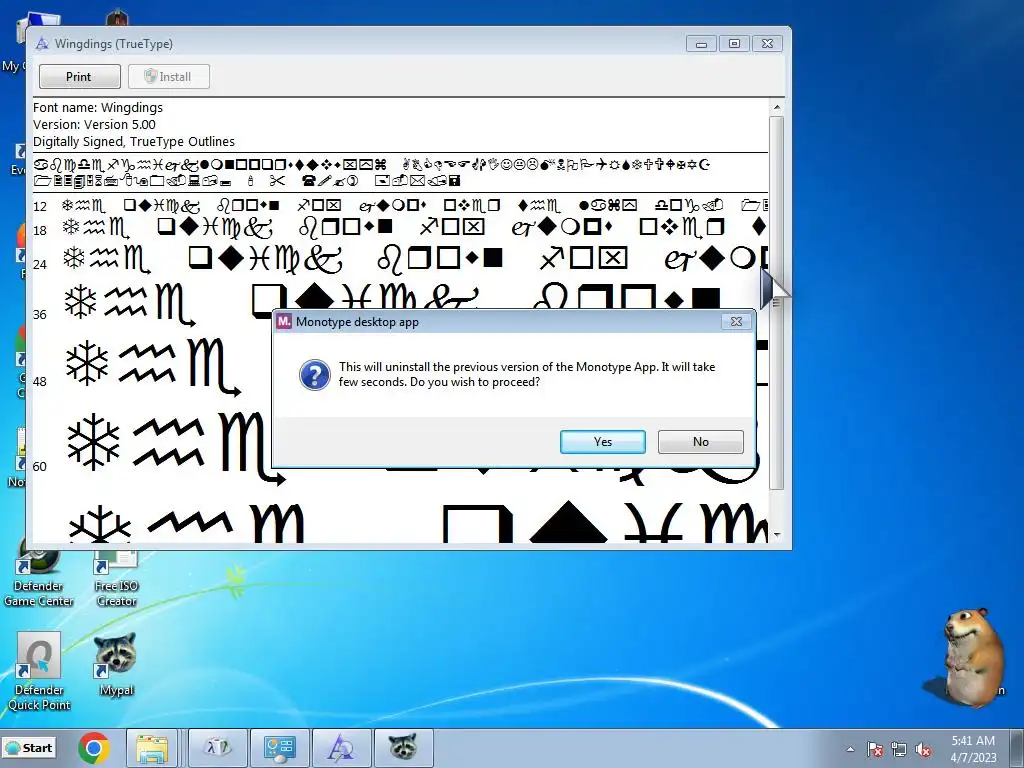The image size is (1024, 768).
Task: Close the Wingdings font viewer window
Action: pyautogui.click(x=767, y=44)
